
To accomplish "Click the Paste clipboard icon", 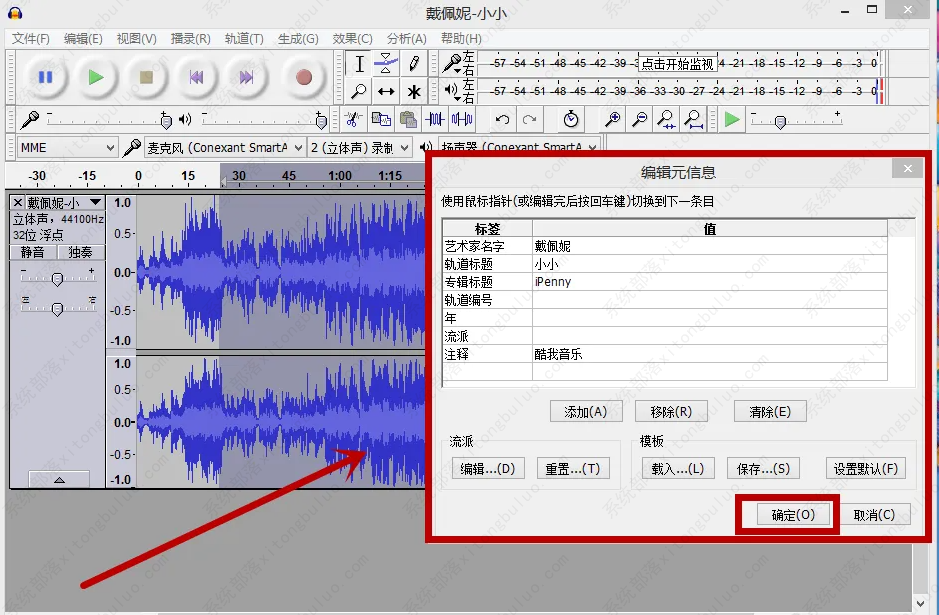I will [408, 120].
